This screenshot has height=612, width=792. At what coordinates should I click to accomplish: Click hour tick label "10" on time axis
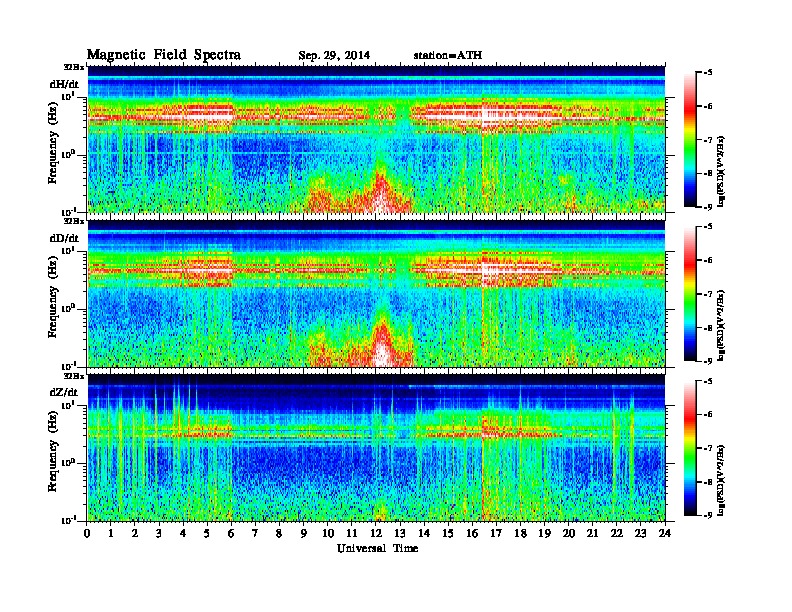[328, 533]
